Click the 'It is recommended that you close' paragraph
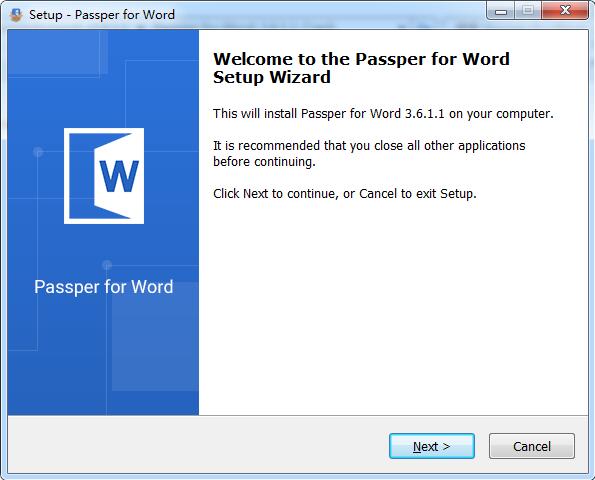 369,153
